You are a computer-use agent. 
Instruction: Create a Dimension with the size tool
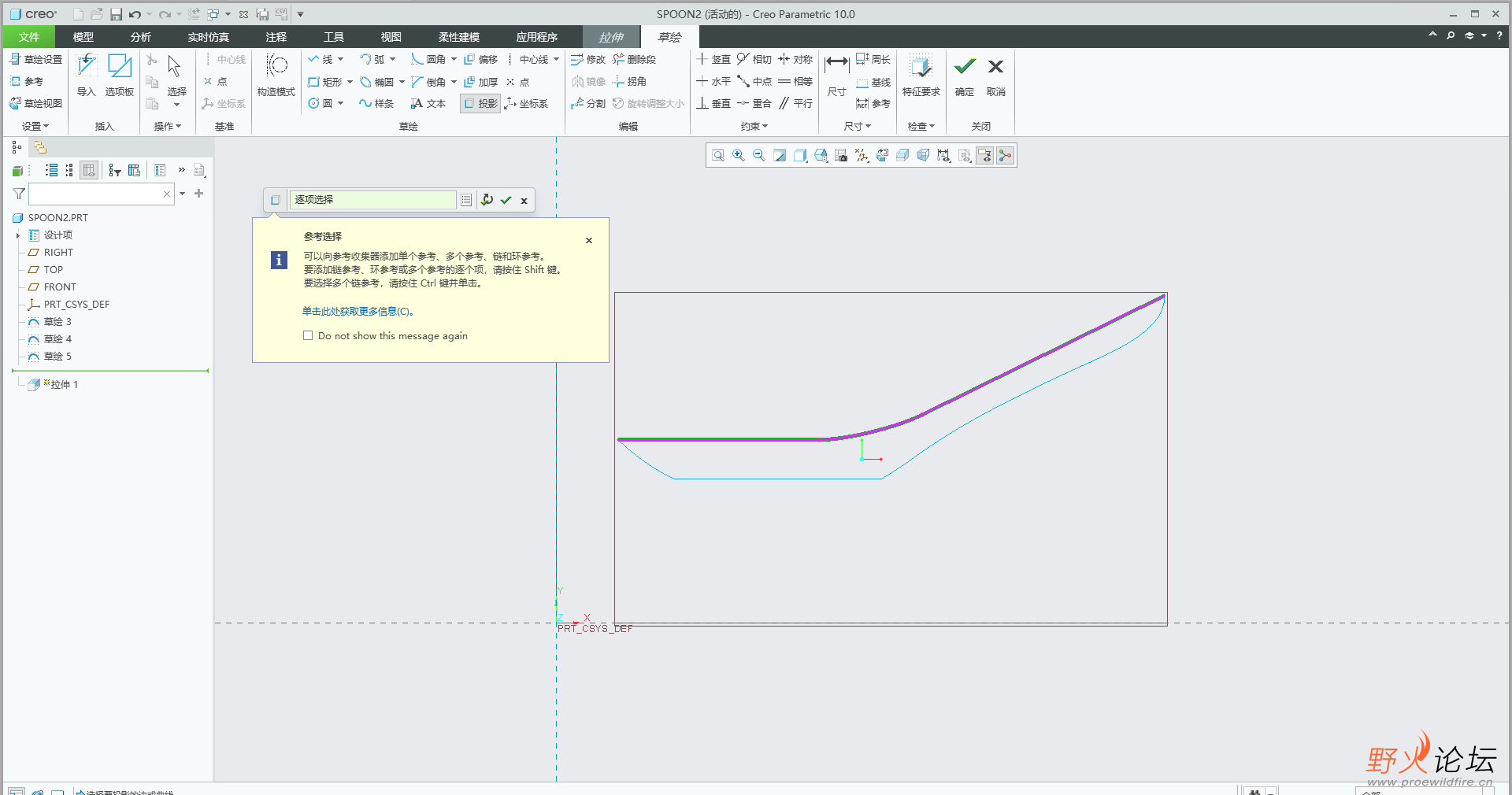pyautogui.click(x=836, y=75)
